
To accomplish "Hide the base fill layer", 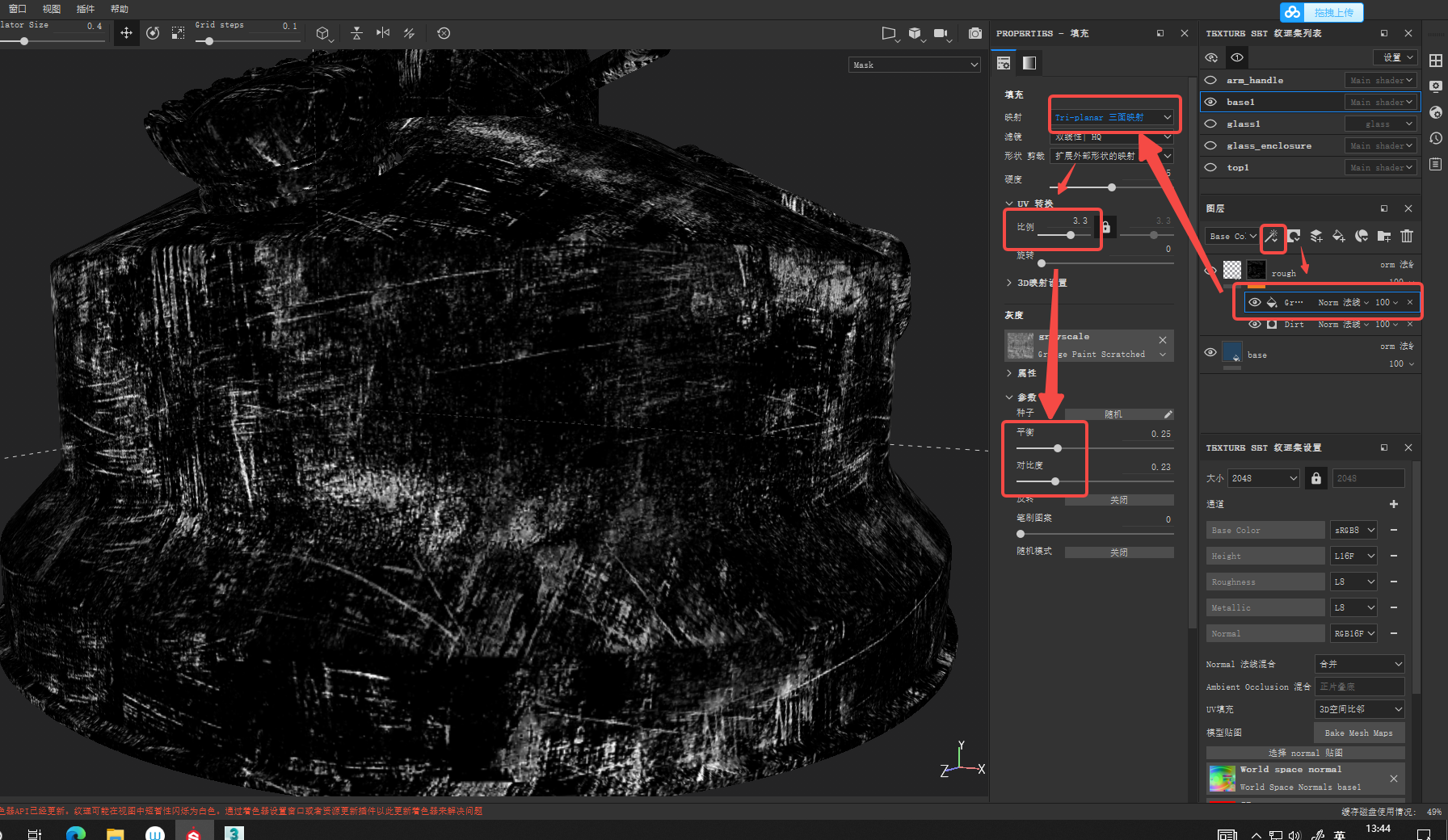I will (1210, 352).
